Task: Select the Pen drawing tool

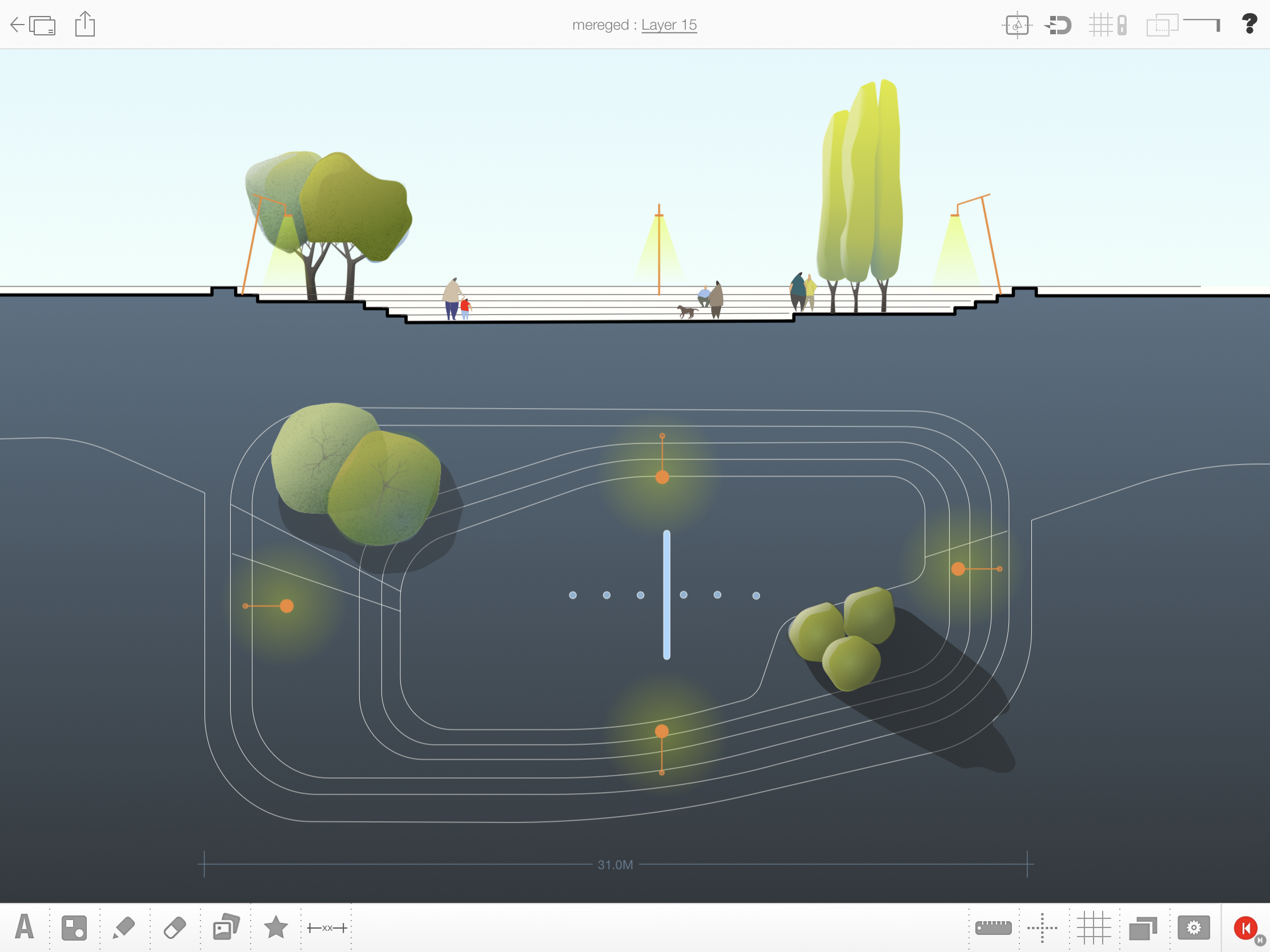Action: click(123, 927)
